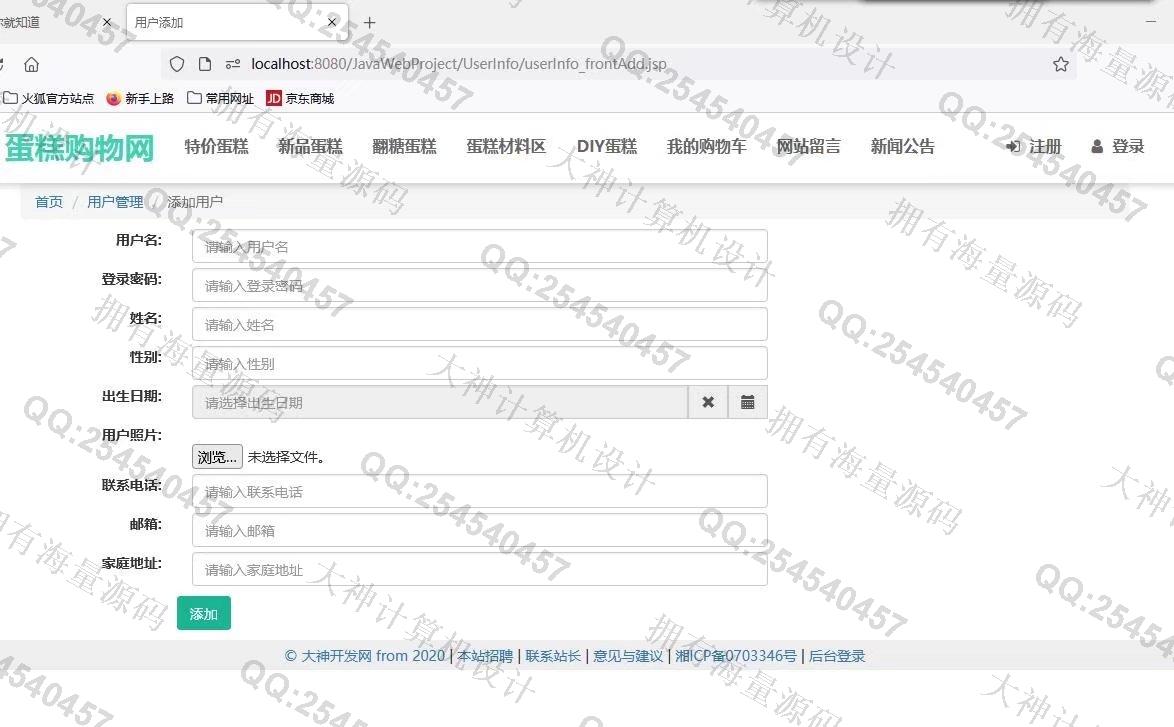Click the 出生日期 date field
1174x727 pixels.
(440, 403)
